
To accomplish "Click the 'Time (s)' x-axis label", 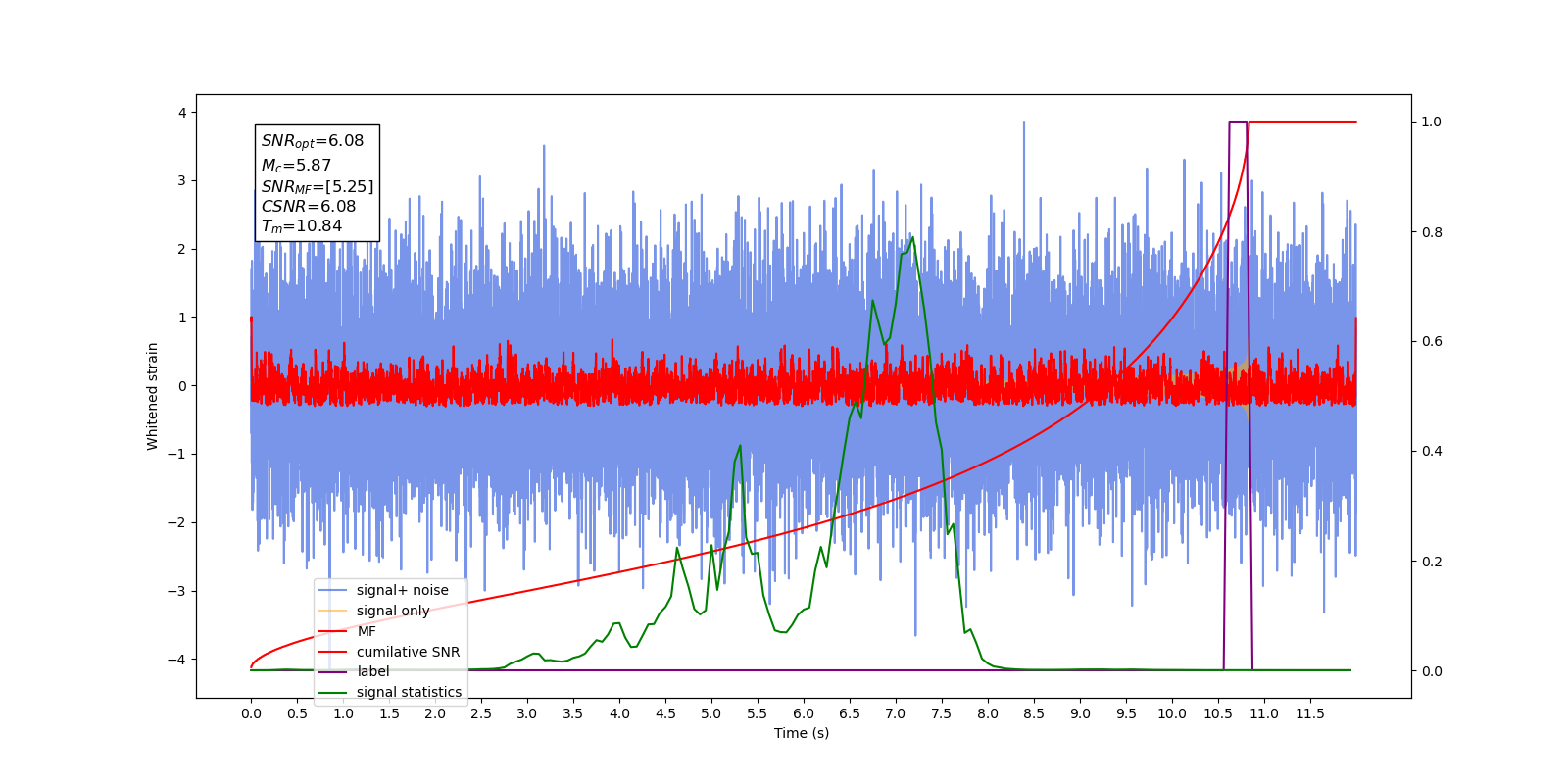I will (802, 733).
